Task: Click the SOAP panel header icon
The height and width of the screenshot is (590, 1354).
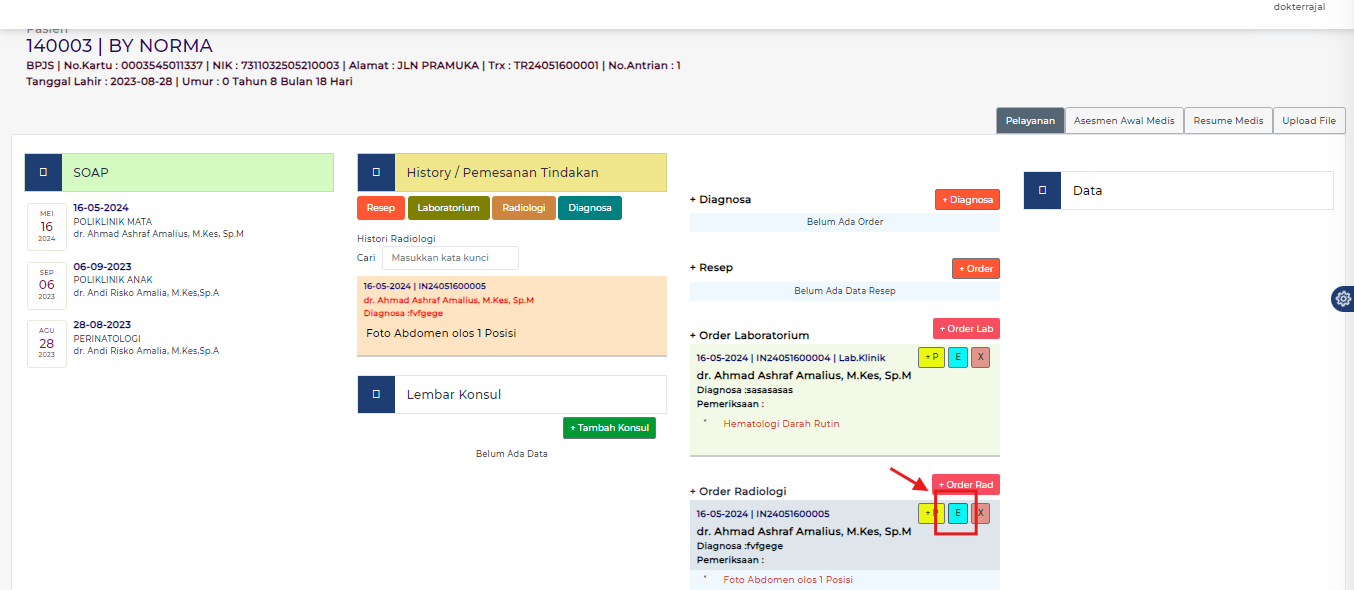Action: pos(43,172)
